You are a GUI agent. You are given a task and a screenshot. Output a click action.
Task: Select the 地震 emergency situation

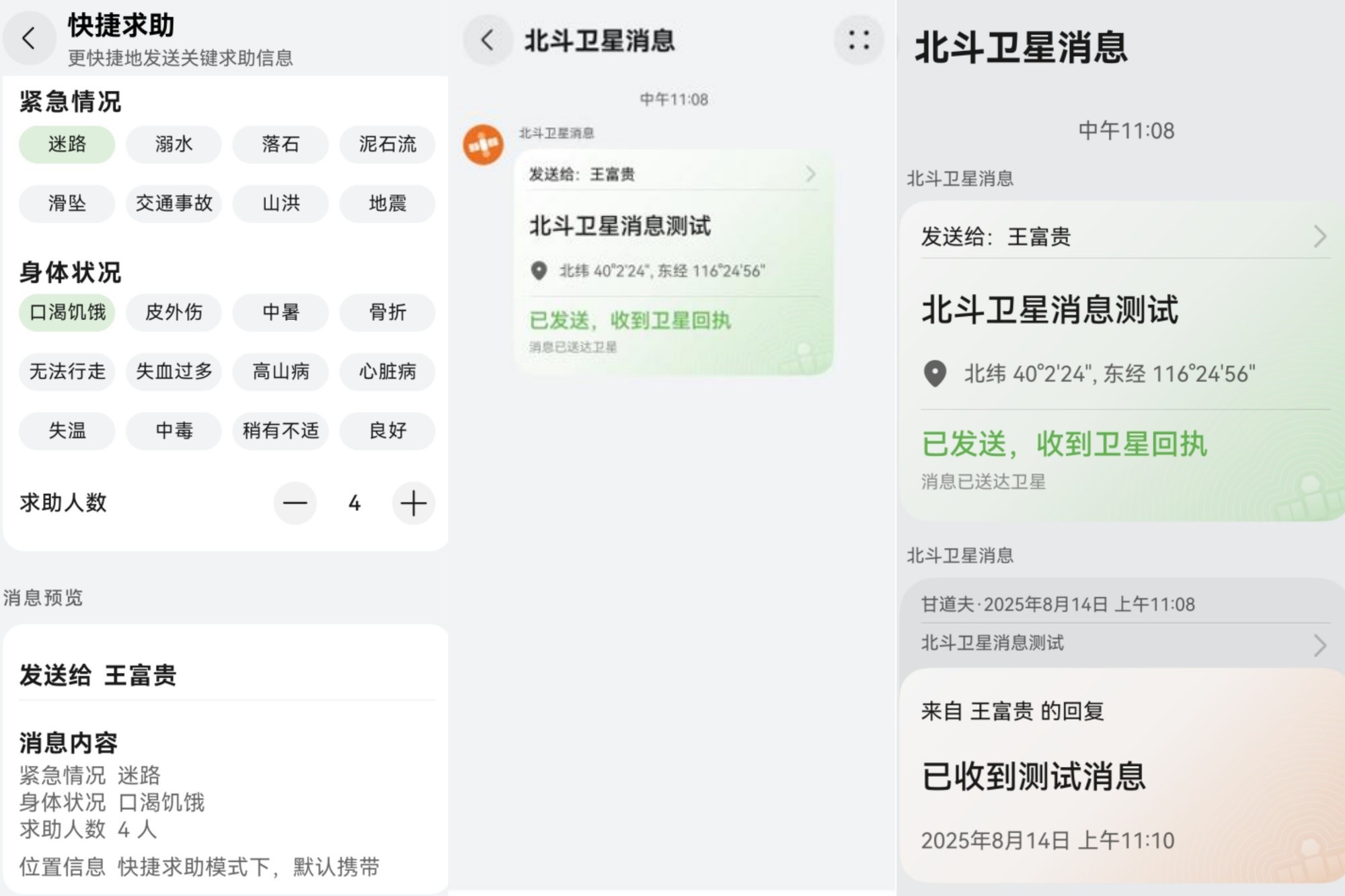click(x=387, y=204)
